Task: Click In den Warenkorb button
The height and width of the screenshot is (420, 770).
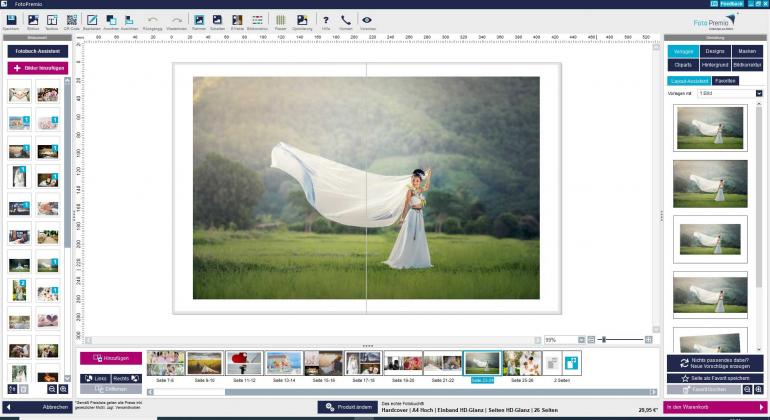Action: pyautogui.click(x=715, y=407)
